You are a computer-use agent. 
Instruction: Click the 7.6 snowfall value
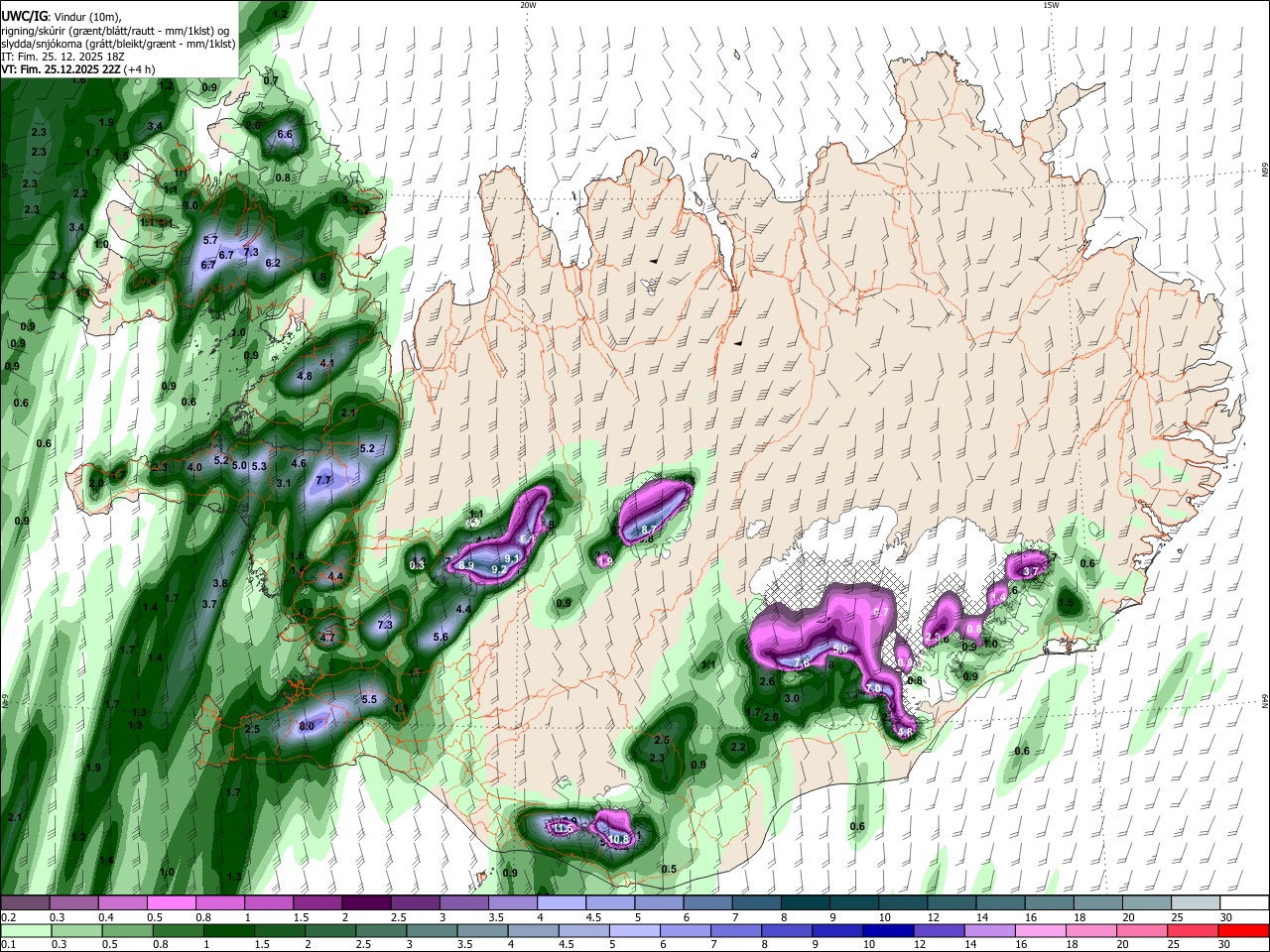coord(802,660)
